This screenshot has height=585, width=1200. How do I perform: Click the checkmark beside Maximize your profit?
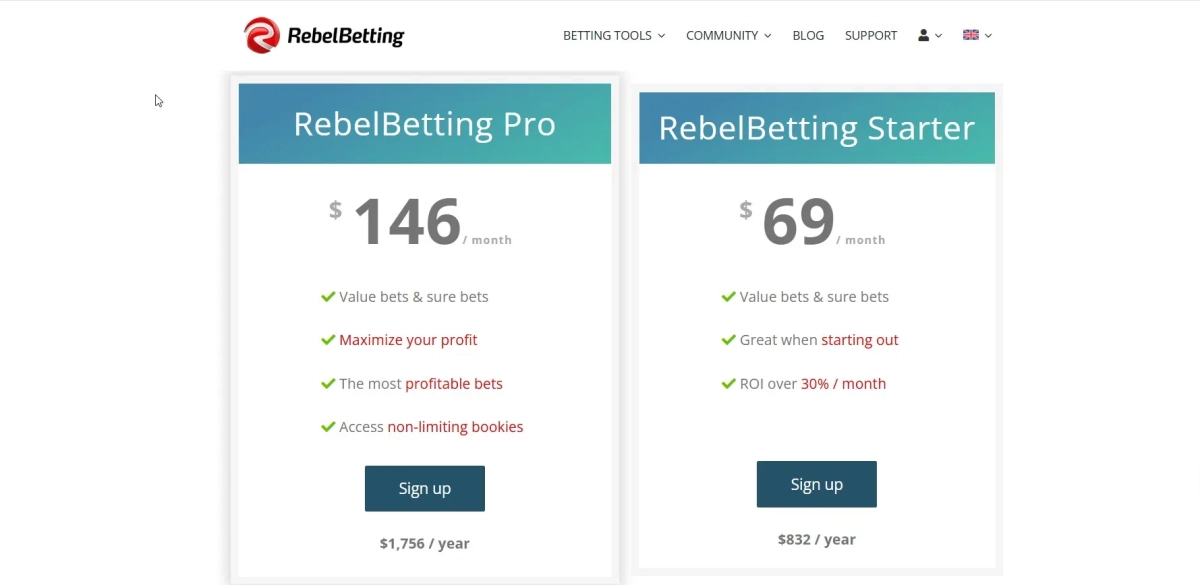[x=328, y=339]
